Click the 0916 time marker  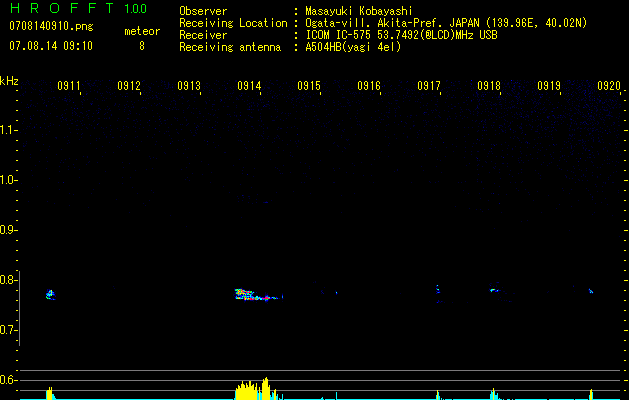tap(369, 86)
